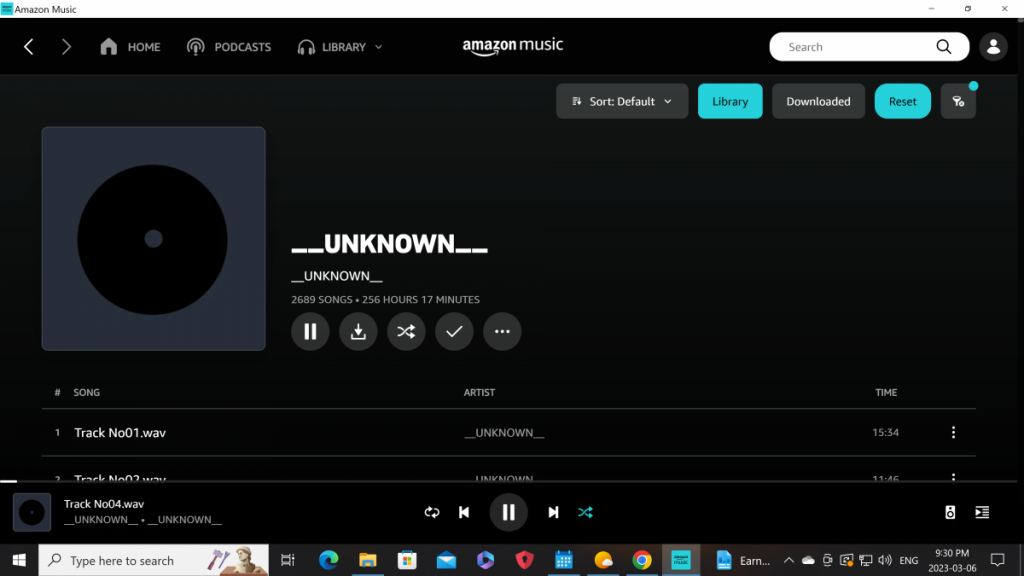Go back with the left arrow
1024x576 pixels.
point(29,47)
